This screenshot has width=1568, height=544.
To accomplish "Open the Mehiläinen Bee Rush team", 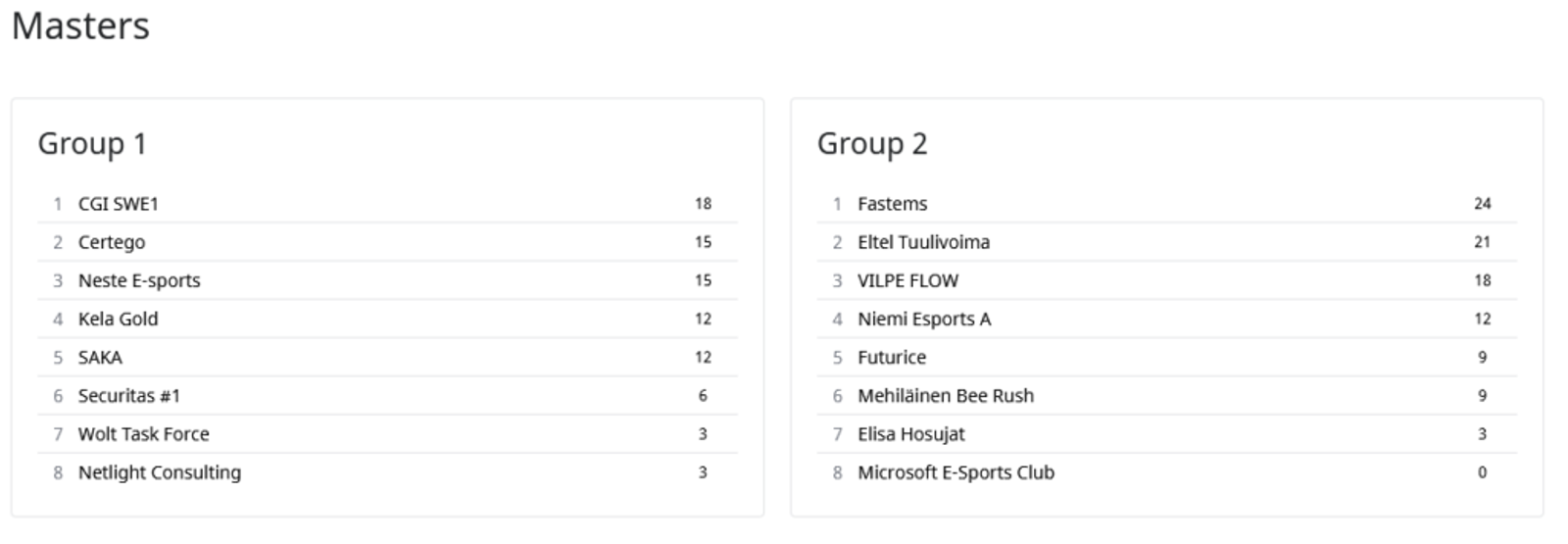I will pyautogui.click(x=945, y=396).
